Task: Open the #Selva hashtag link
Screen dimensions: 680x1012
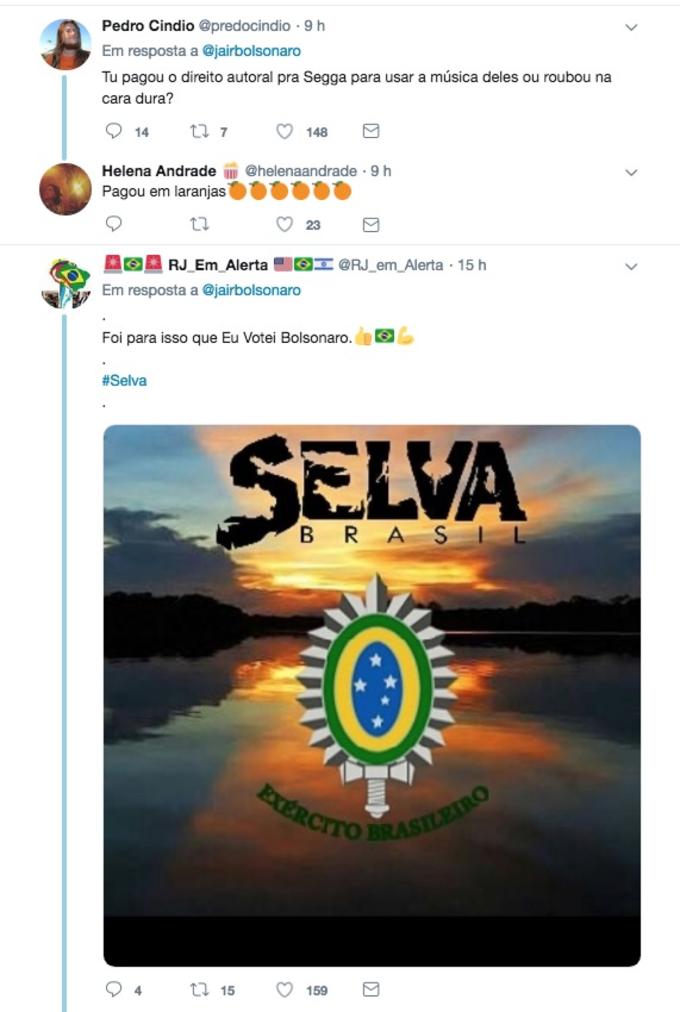Action: click(x=124, y=380)
